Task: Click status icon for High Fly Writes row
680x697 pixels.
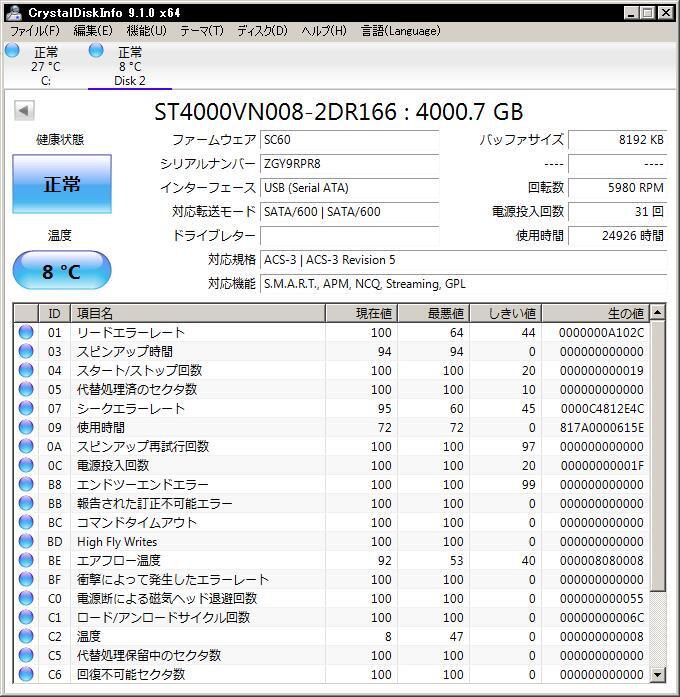Action: pos(26,541)
